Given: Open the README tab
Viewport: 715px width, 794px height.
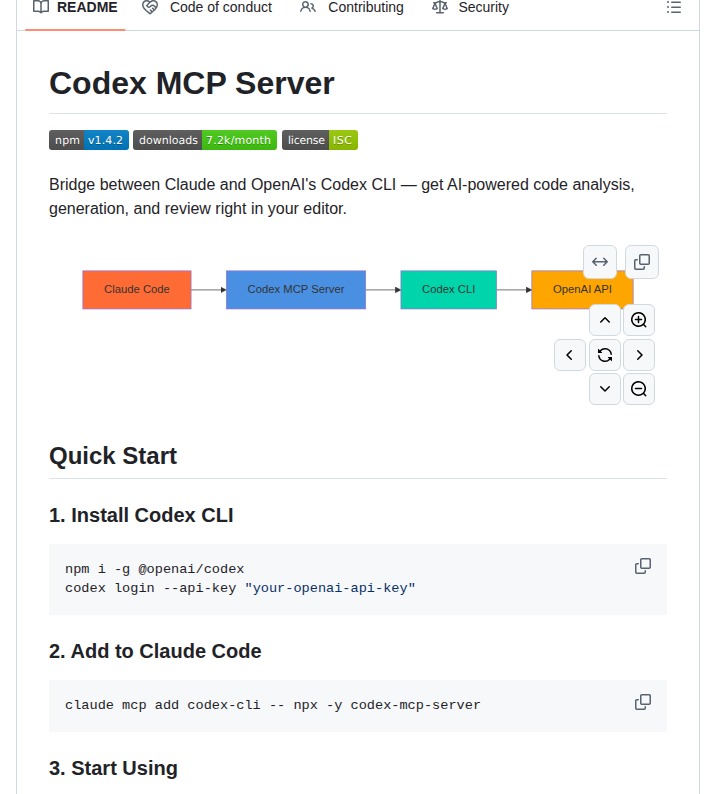Looking at the screenshot, I should pyautogui.click(x=75, y=8).
